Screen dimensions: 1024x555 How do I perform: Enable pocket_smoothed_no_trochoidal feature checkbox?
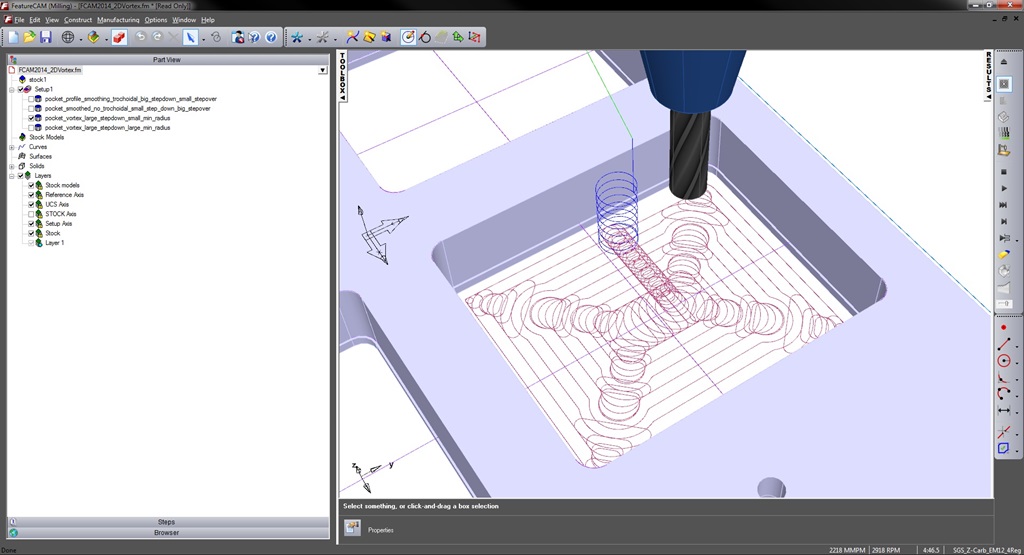pos(31,108)
